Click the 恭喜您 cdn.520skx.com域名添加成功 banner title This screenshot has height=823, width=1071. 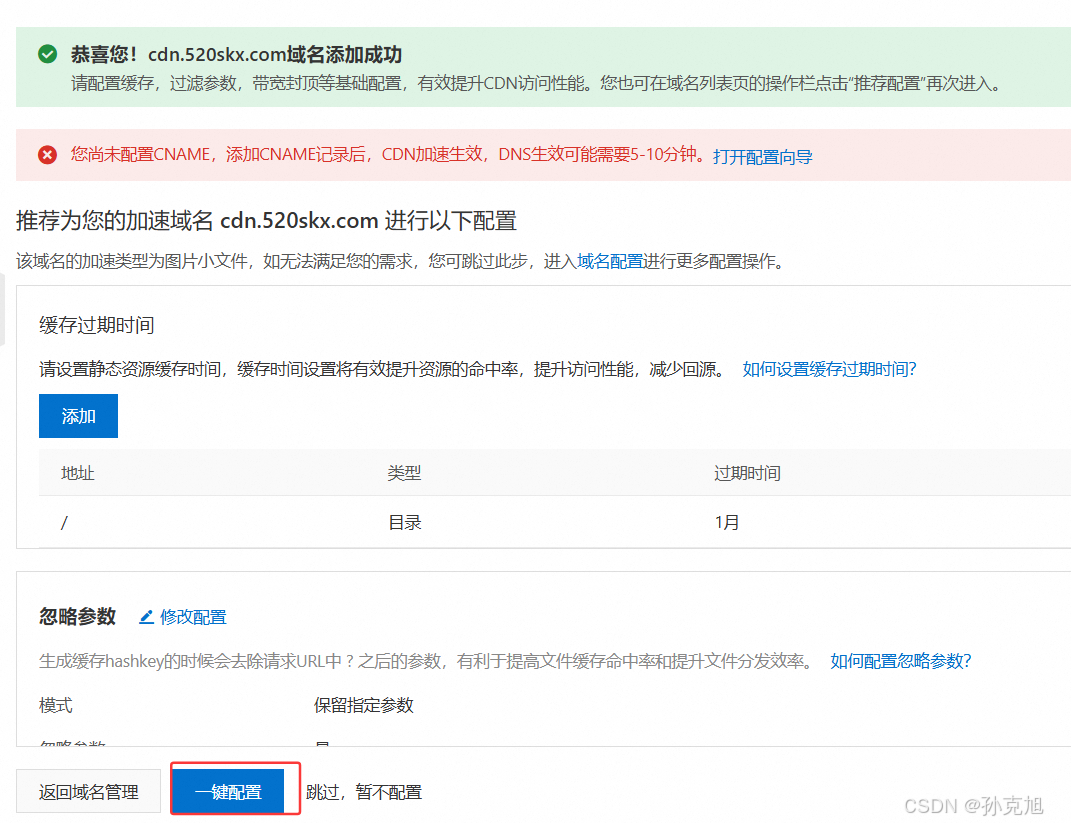point(236,54)
